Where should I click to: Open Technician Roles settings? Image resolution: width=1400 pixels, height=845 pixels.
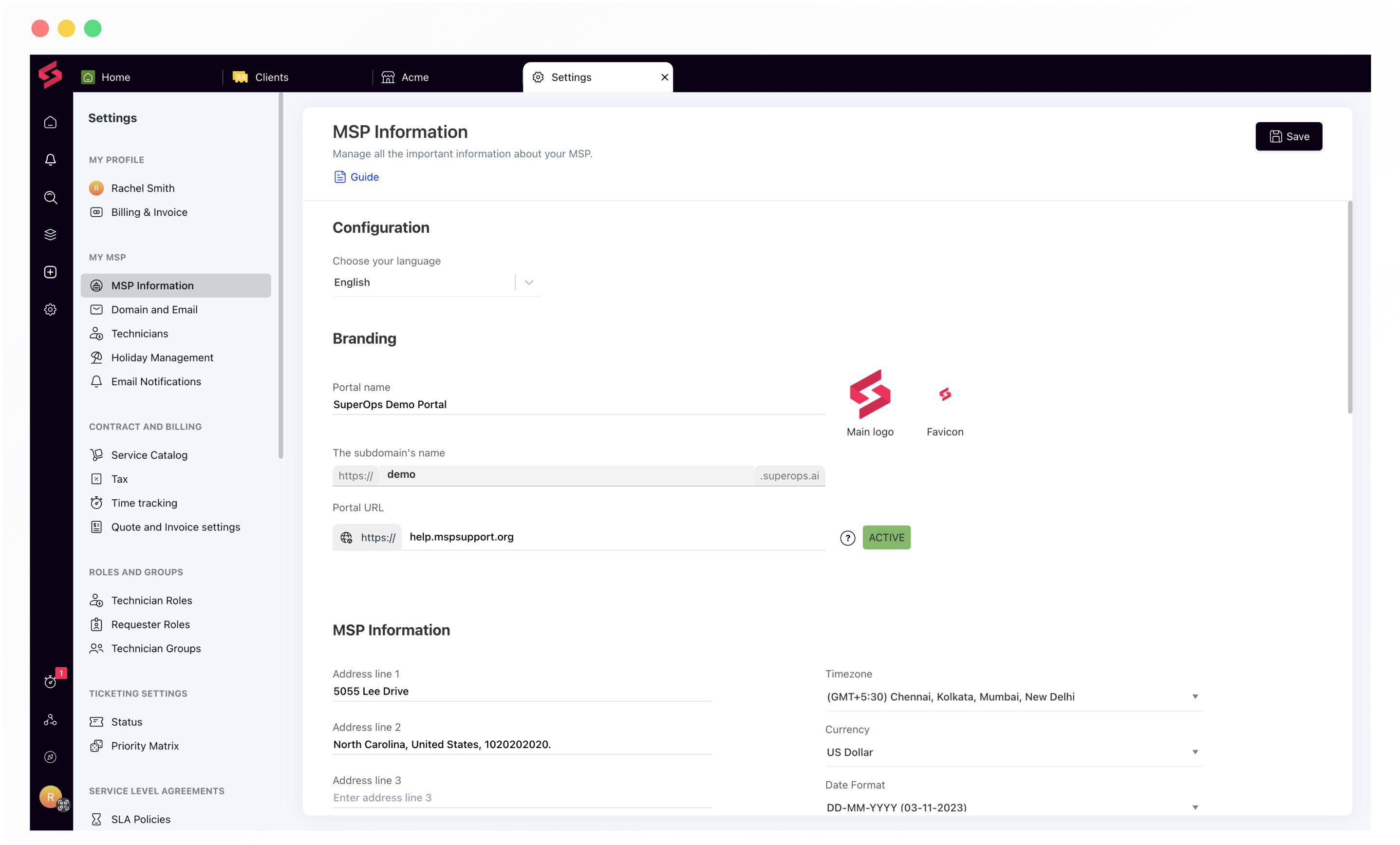(x=176, y=601)
